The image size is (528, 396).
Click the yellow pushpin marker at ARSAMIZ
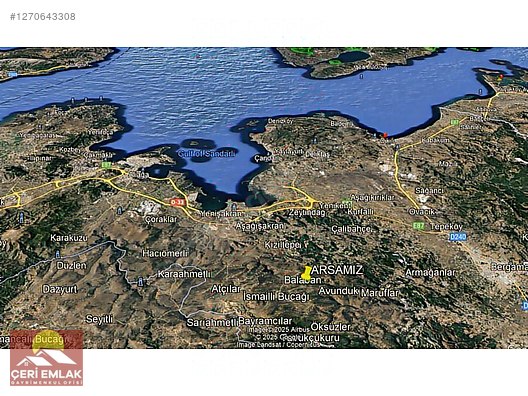[x=306, y=272]
